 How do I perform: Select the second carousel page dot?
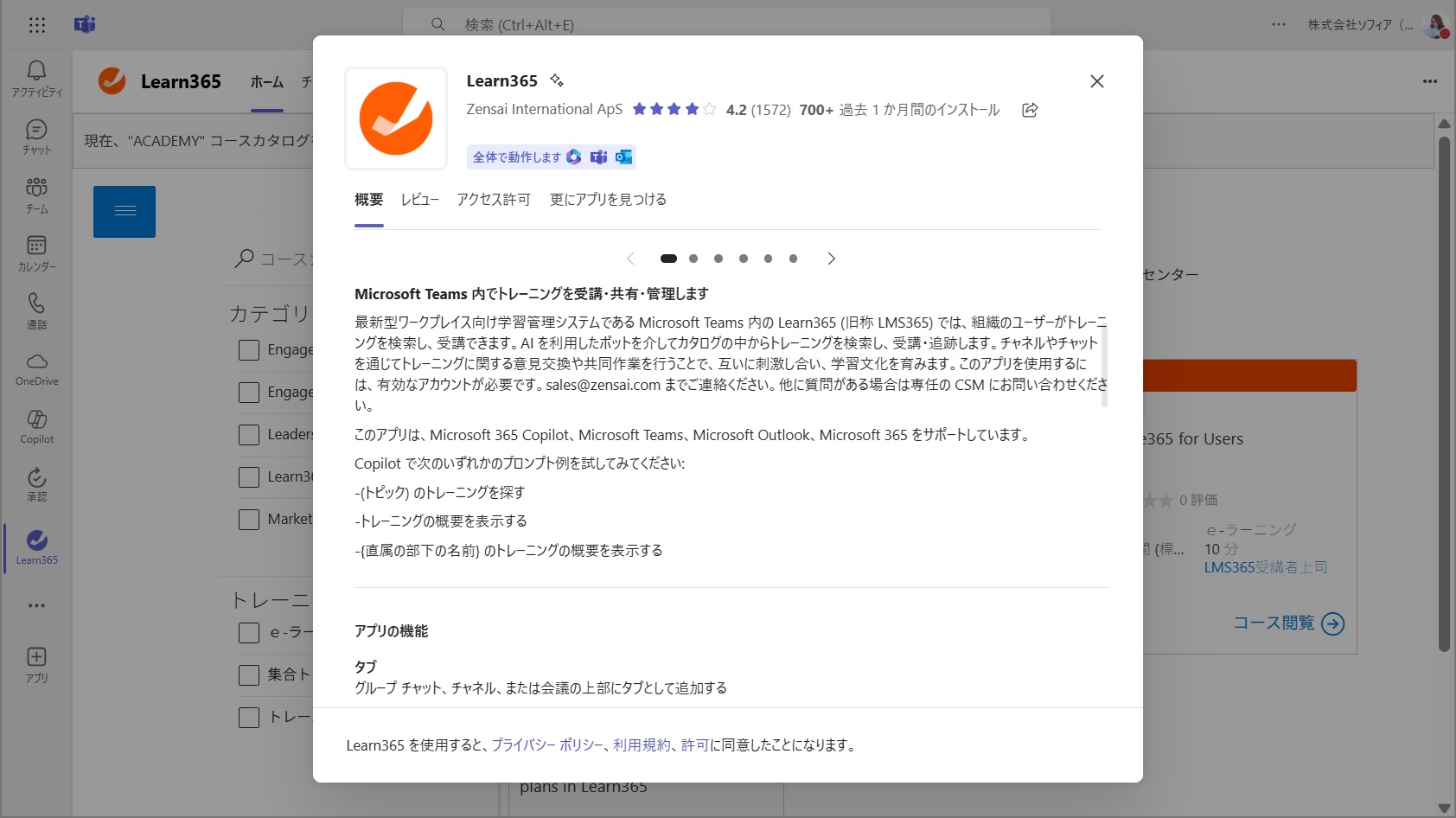click(693, 259)
